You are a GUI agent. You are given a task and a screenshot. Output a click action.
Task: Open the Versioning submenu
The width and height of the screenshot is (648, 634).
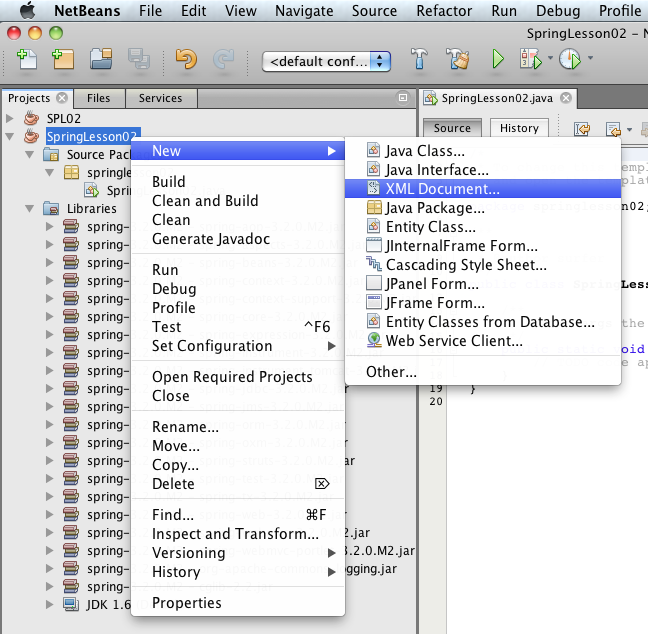pyautogui.click(x=238, y=553)
